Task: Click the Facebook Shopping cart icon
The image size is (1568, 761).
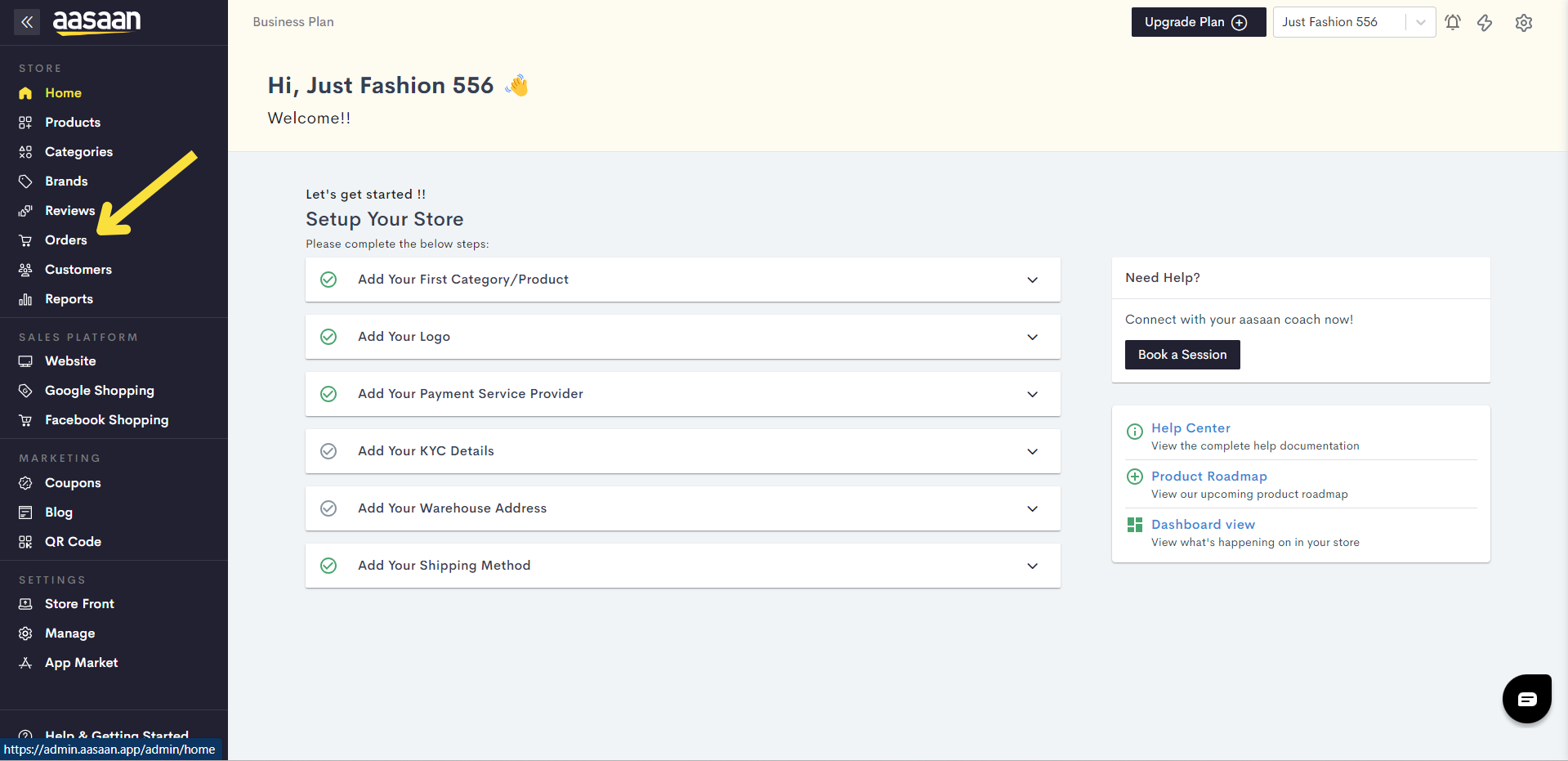Action: (25, 420)
